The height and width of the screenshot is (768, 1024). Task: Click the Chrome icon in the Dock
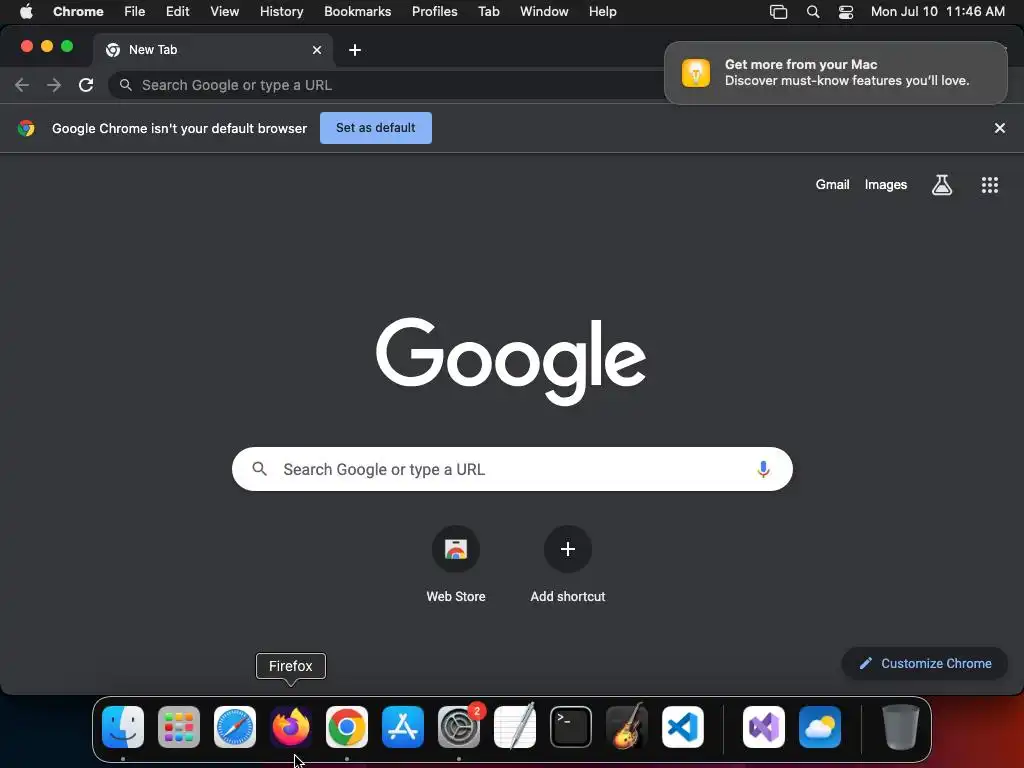(347, 727)
